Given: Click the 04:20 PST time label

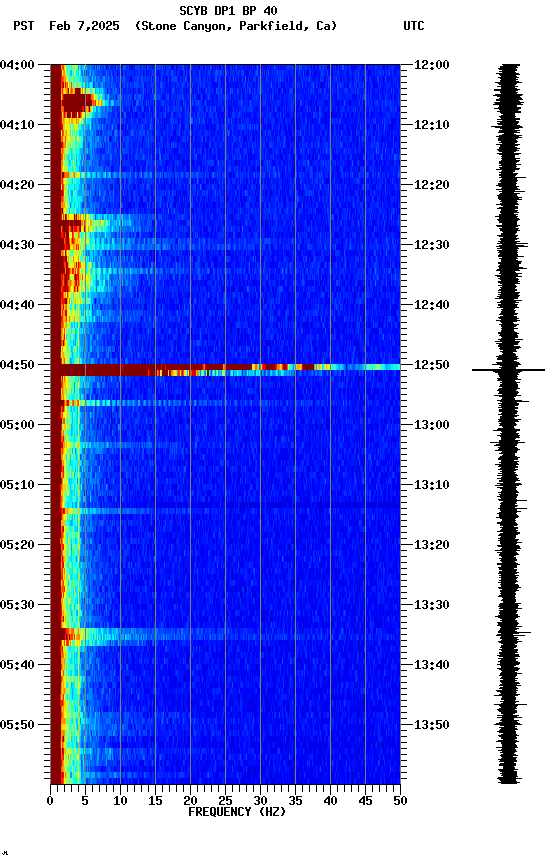Looking at the screenshot, I should (17, 185).
